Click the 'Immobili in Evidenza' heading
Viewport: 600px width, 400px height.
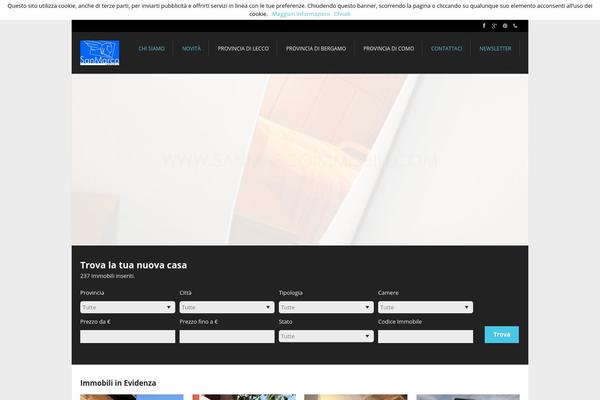(x=118, y=383)
